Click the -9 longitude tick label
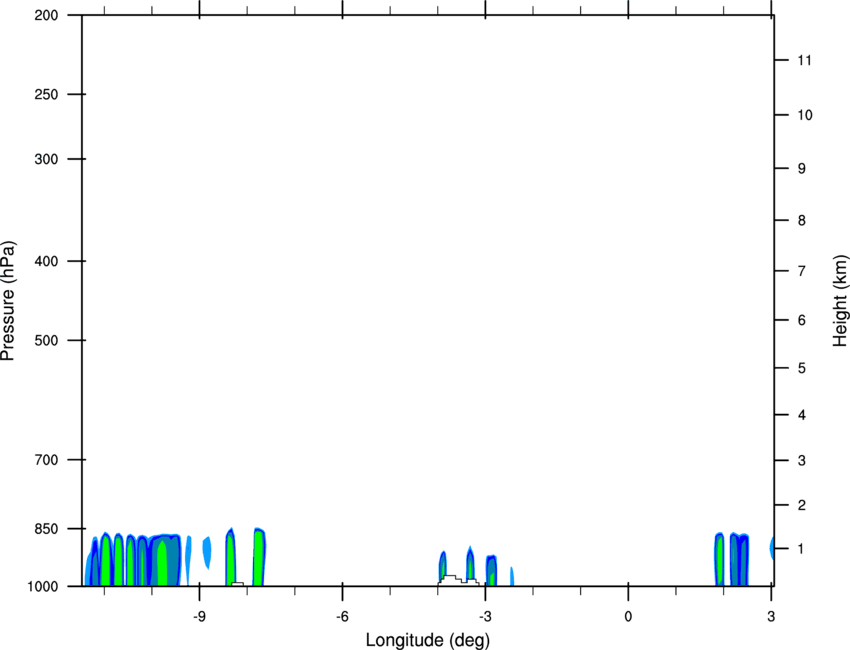This screenshot has height=650, width=850. pyautogui.click(x=199, y=617)
